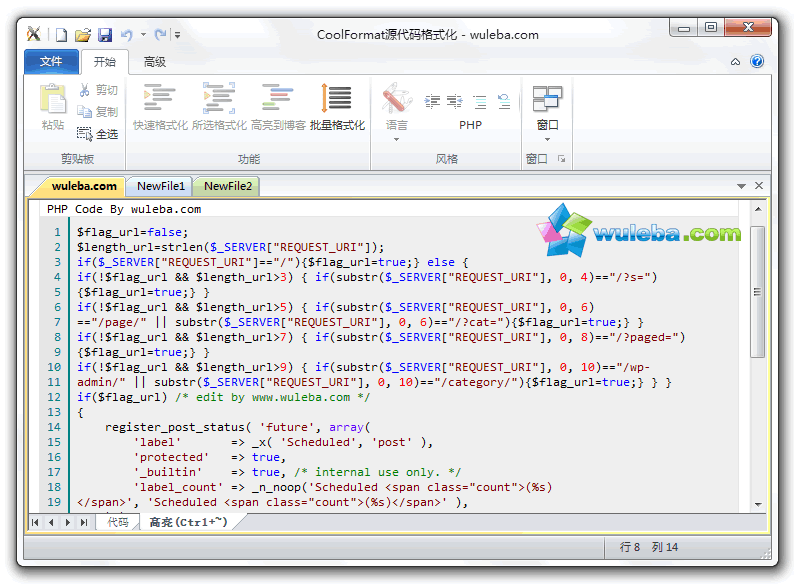Click the third style icon with lines

[x=480, y=102]
